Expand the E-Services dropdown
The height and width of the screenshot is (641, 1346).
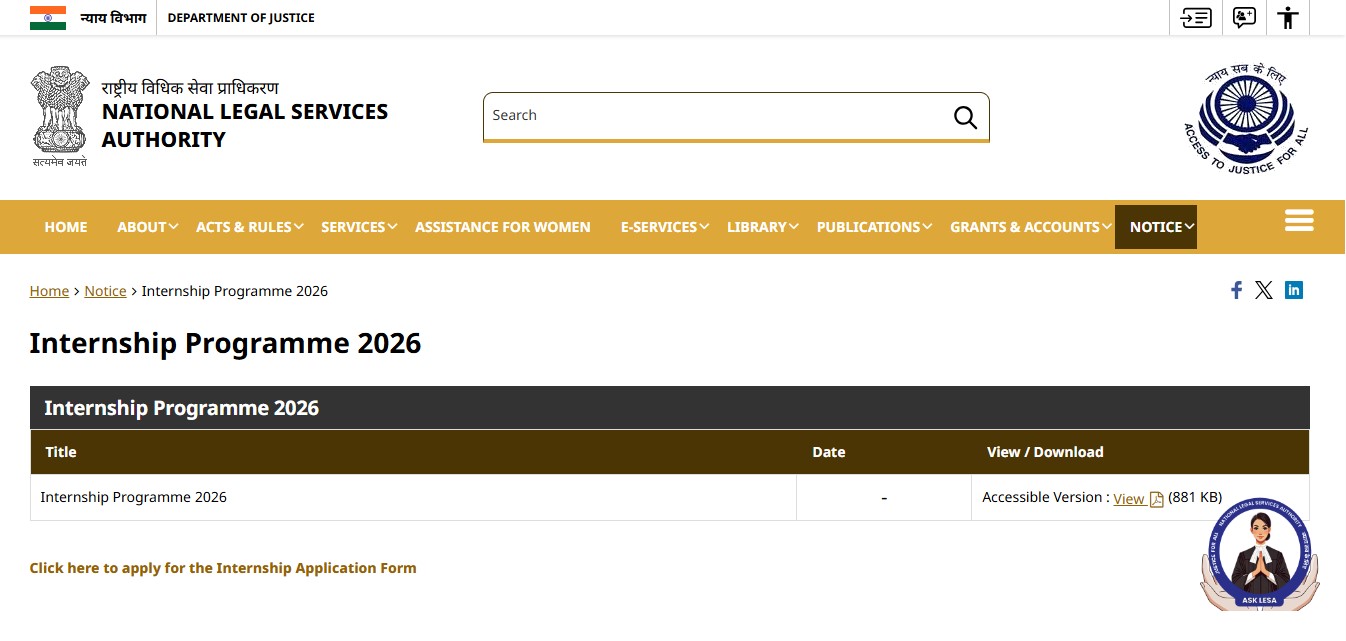pyautogui.click(x=664, y=227)
